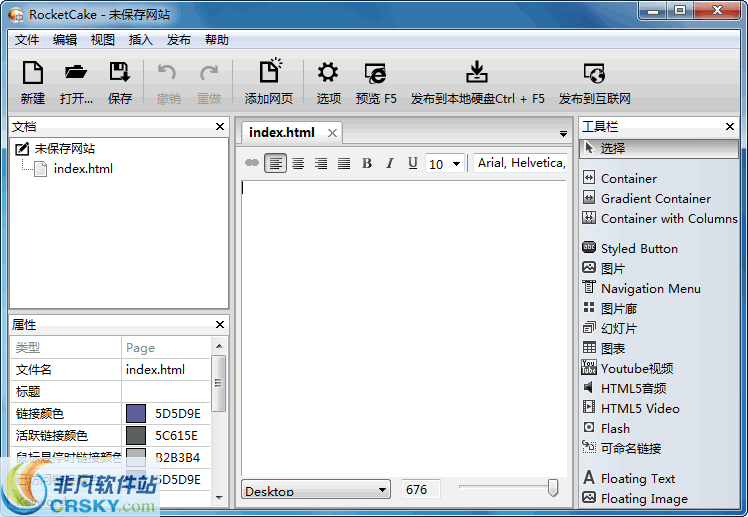Click the 5C615E color value text

[177, 436]
